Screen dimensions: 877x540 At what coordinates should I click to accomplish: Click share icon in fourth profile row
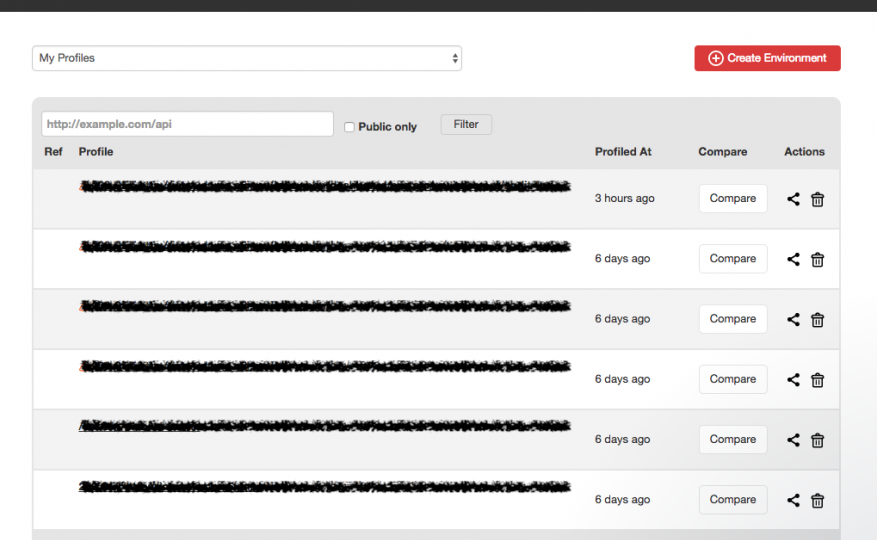[793, 380]
